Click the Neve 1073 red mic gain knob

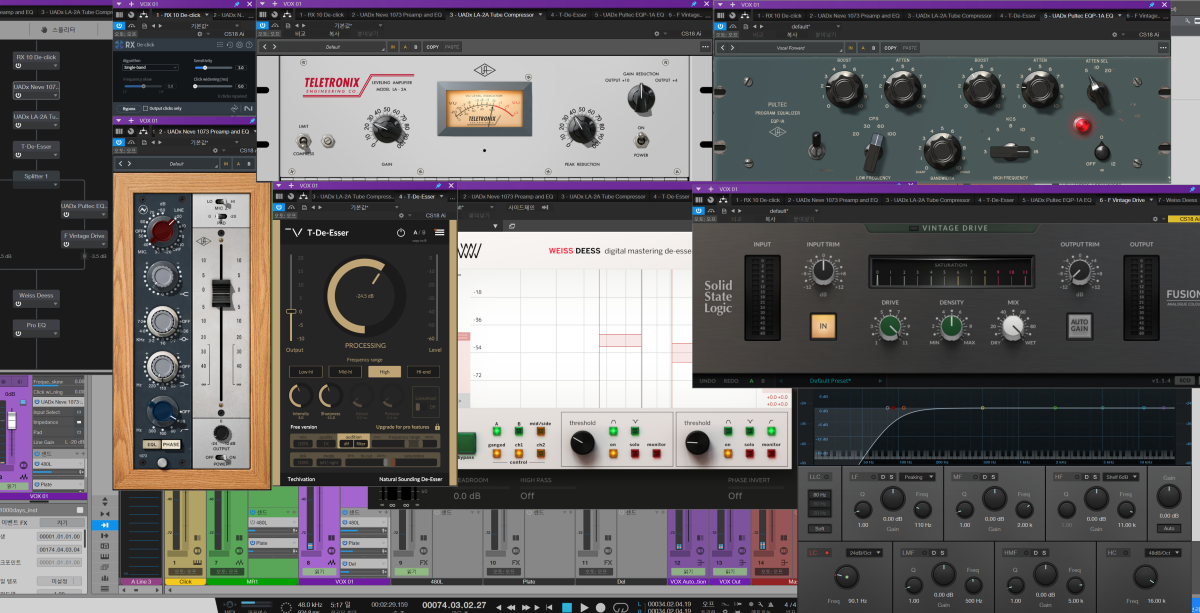tap(163, 233)
